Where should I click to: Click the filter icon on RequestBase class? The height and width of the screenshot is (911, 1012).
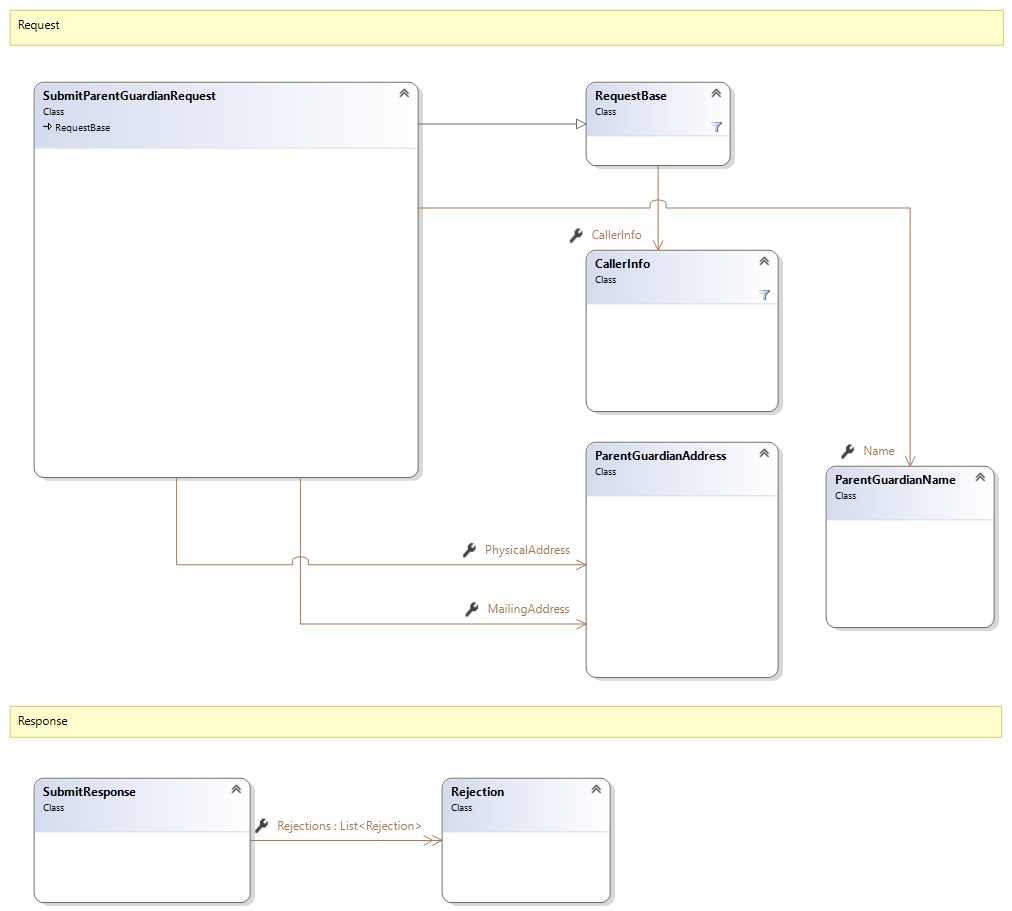pyautogui.click(x=716, y=127)
